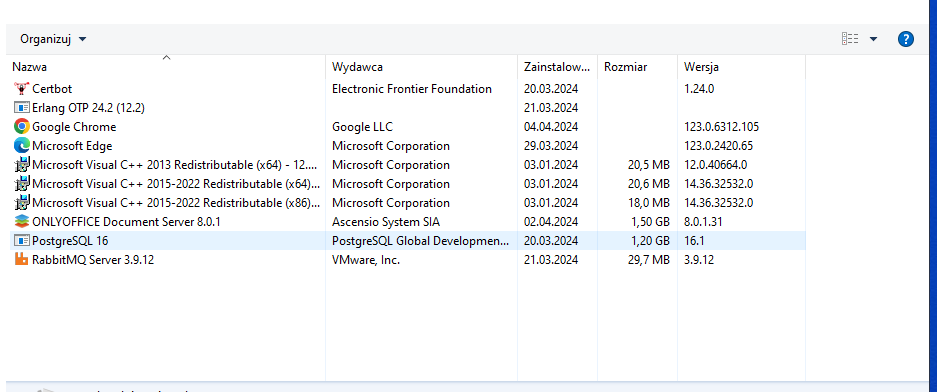Click the Erlang install date 21.03.2024
The height and width of the screenshot is (392, 937).
[x=551, y=108]
